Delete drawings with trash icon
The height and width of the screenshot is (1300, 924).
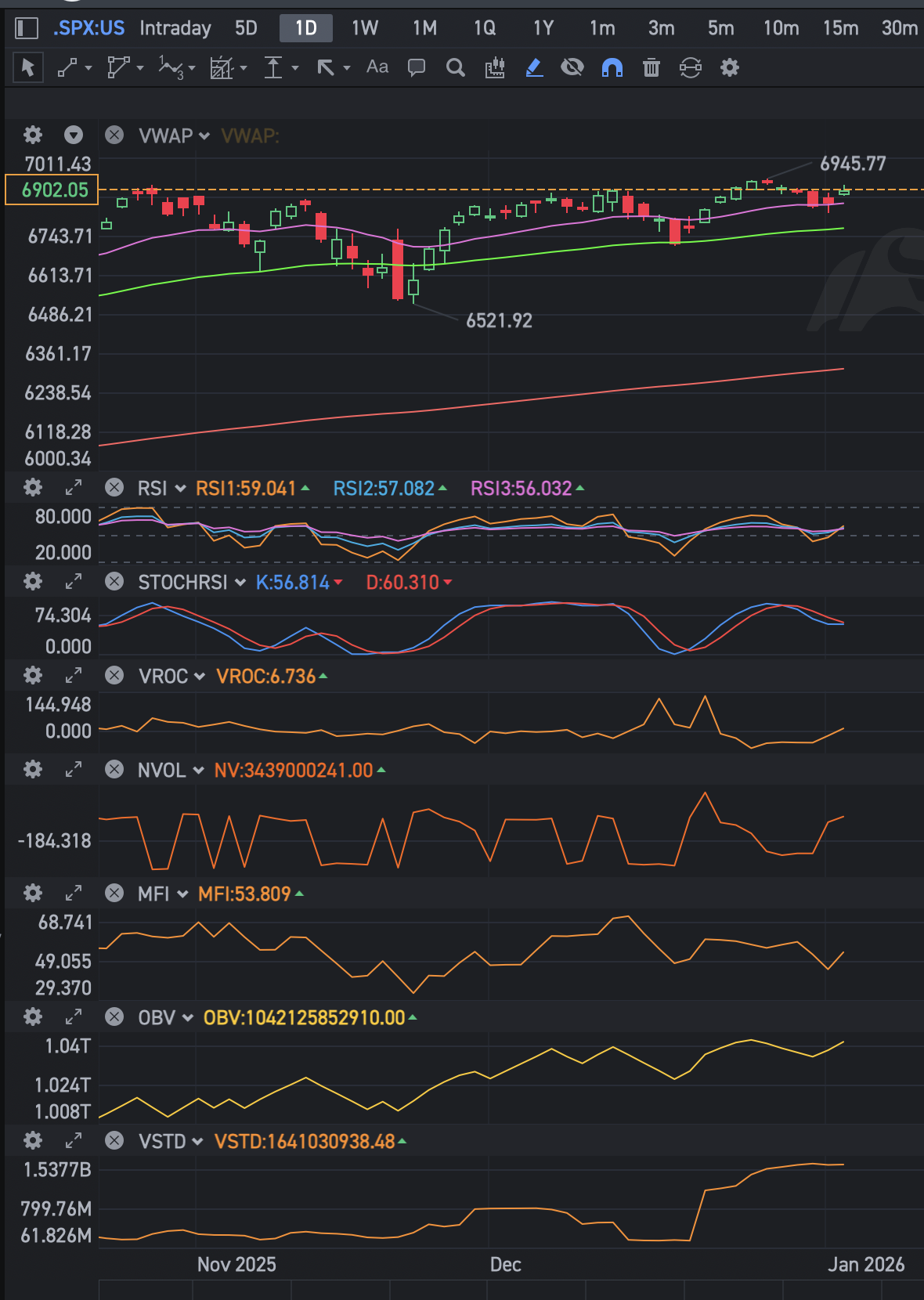[x=651, y=68]
